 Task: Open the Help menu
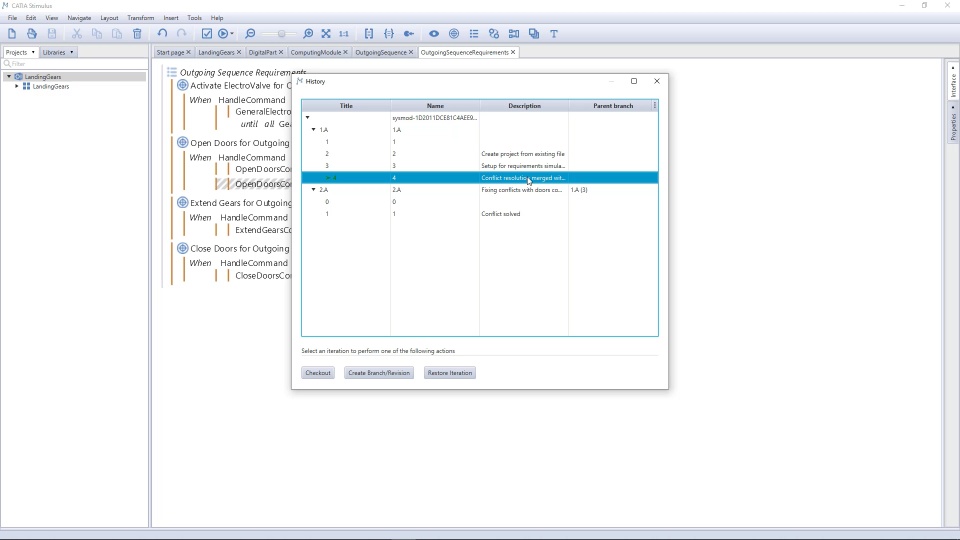(217, 18)
